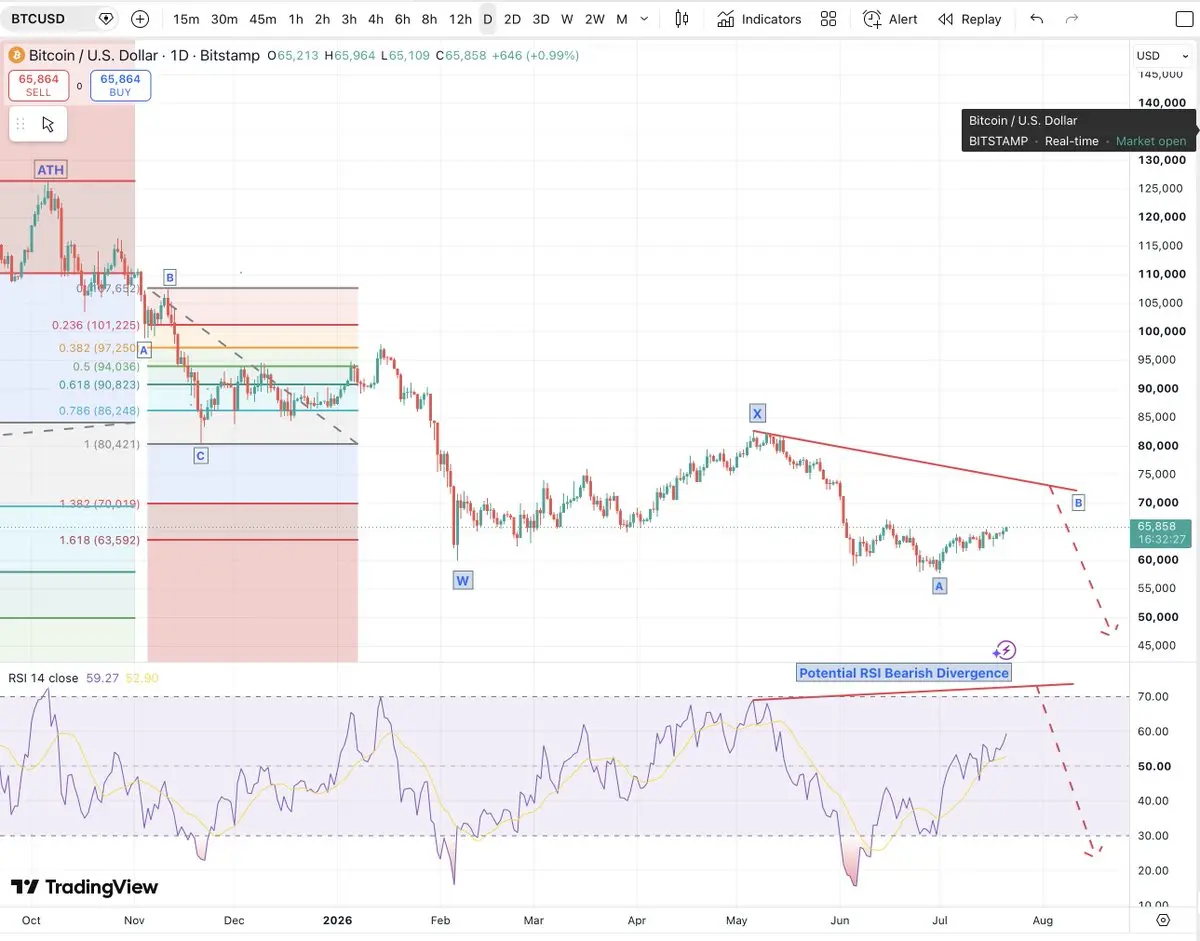Open the candlestick chart type menu

(x=682, y=19)
